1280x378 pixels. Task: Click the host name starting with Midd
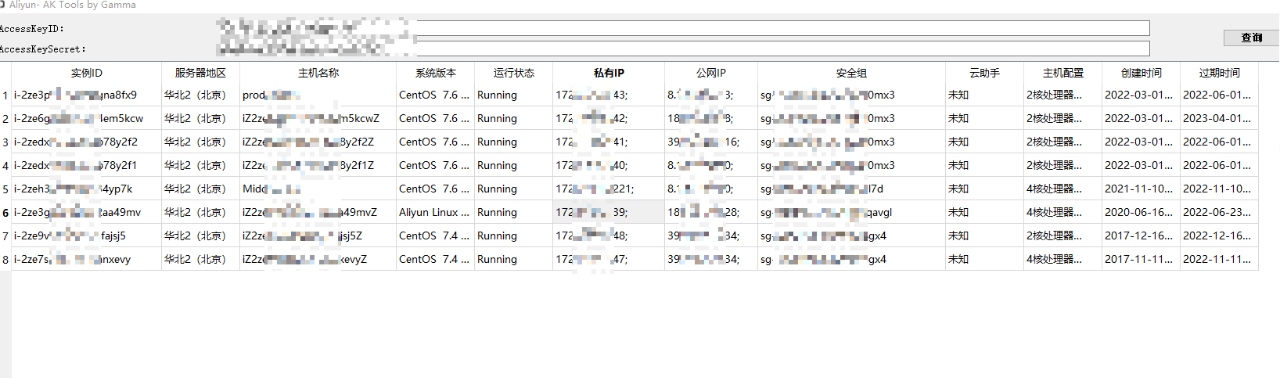[x=318, y=189]
